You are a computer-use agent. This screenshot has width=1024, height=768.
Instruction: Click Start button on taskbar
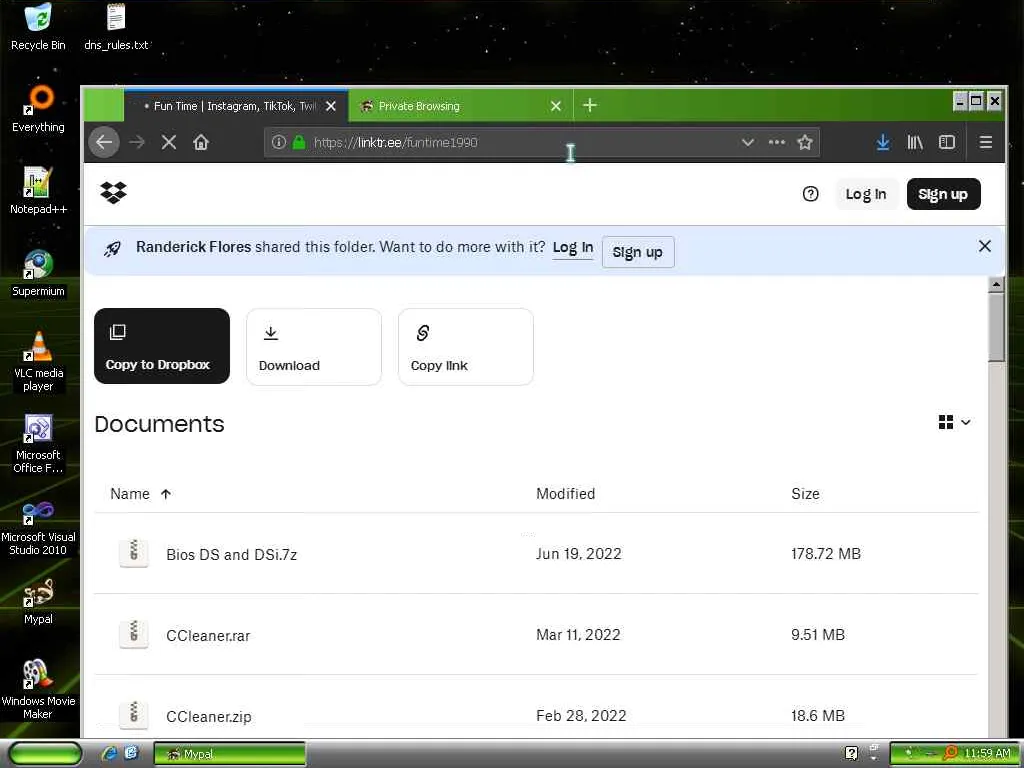point(45,754)
